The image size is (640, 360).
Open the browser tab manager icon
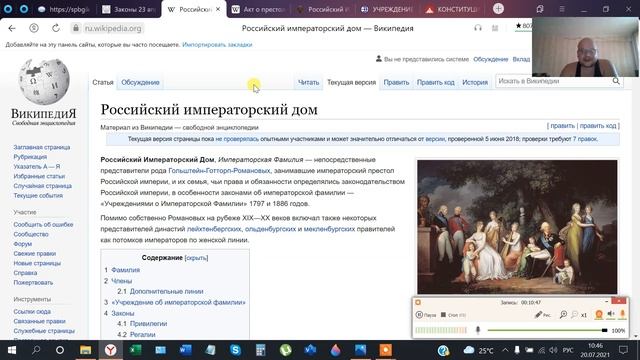(x=540, y=9)
